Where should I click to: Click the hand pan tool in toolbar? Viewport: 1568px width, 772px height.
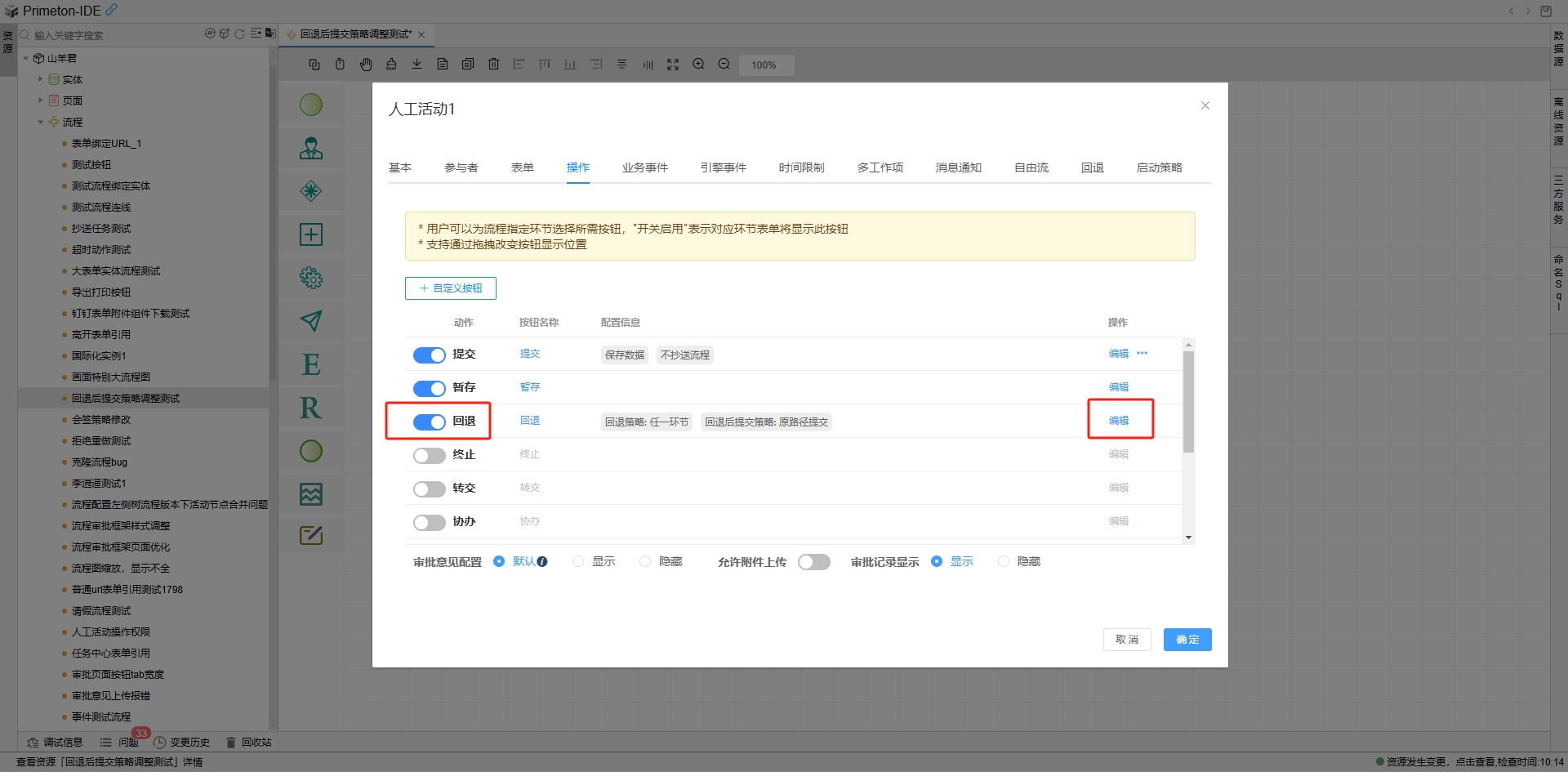coord(366,65)
